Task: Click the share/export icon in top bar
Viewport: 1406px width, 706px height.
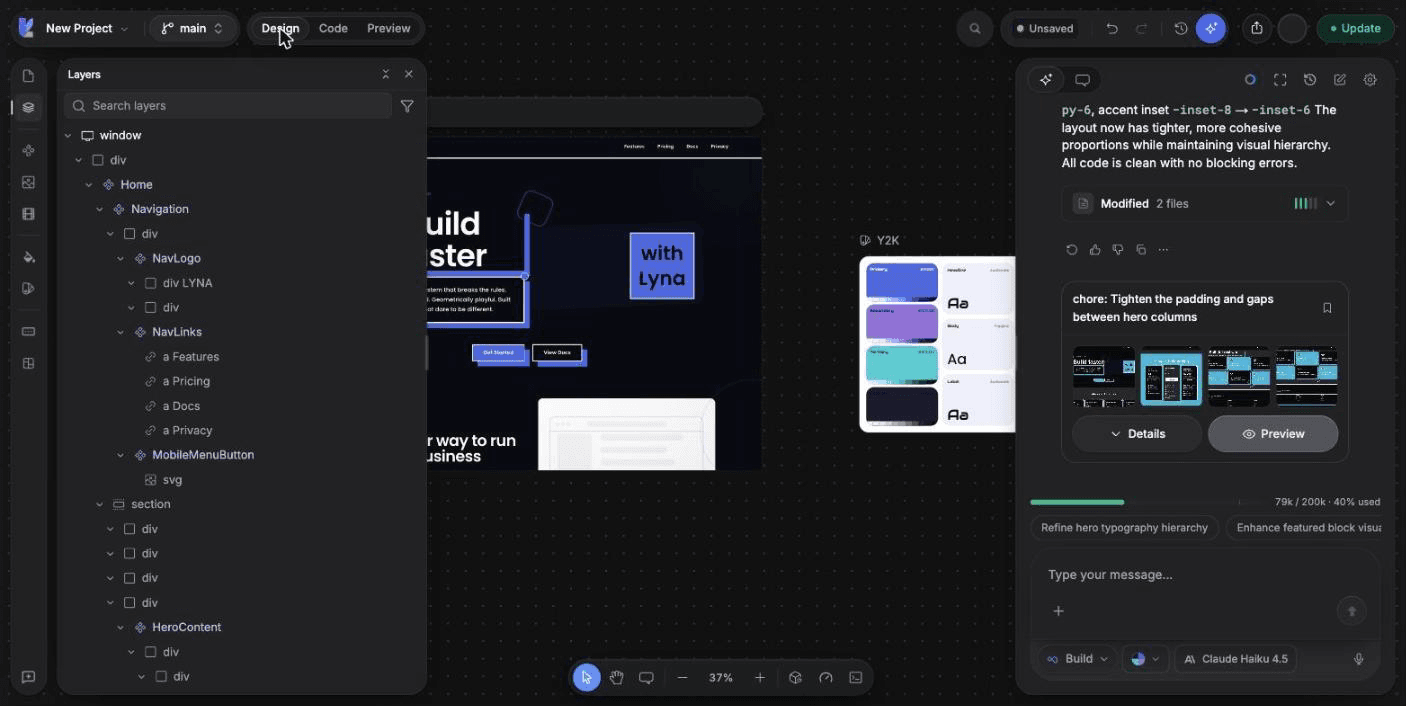Action: (1257, 29)
